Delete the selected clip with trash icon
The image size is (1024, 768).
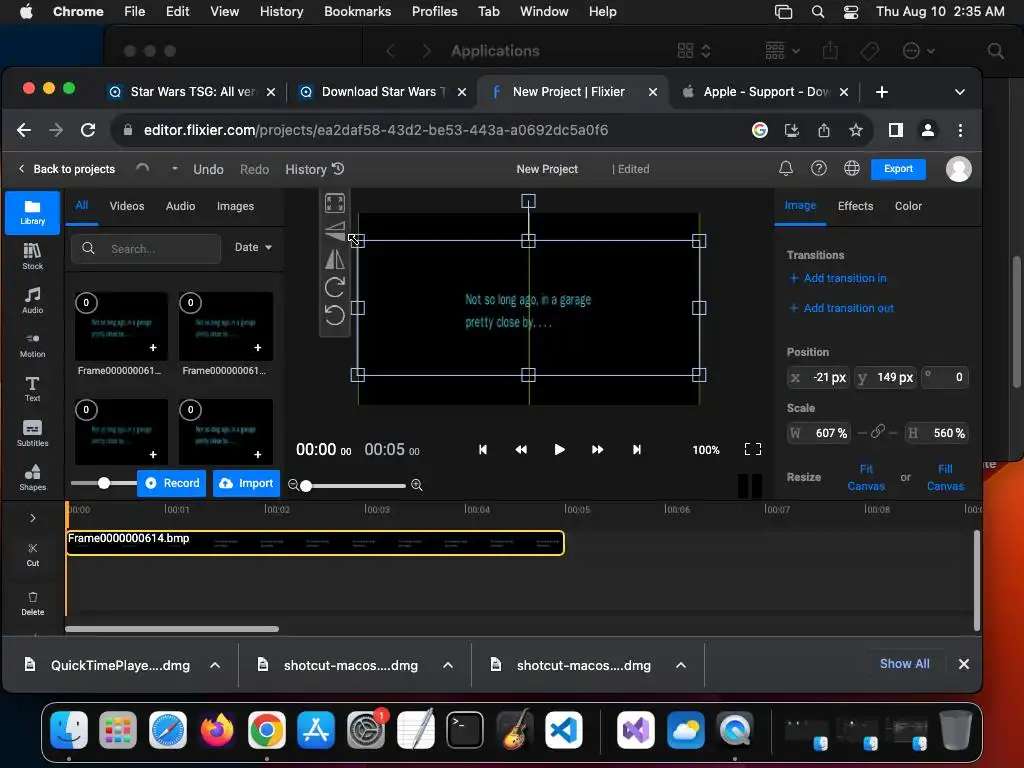pyautogui.click(x=33, y=603)
